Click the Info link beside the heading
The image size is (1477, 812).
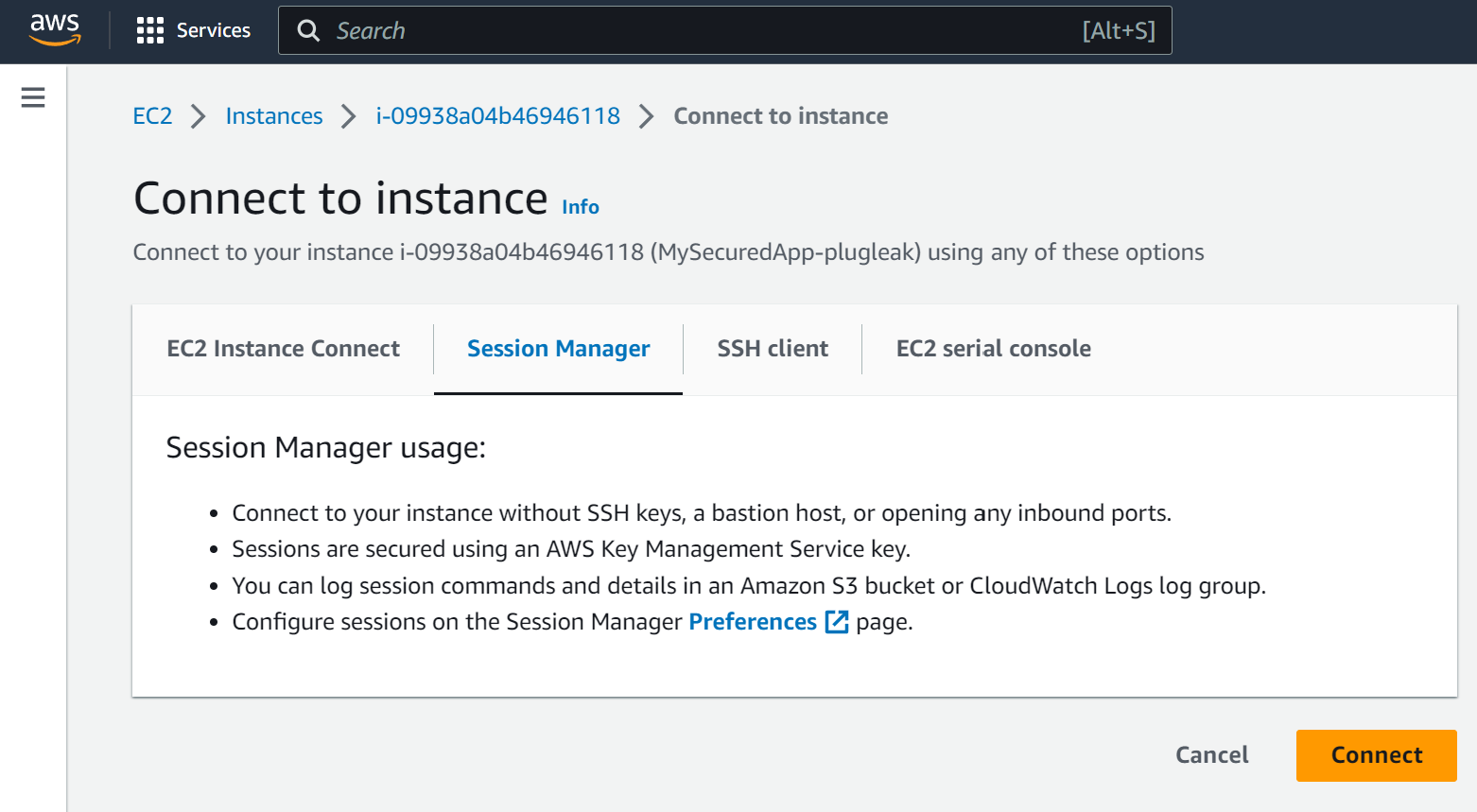click(581, 207)
